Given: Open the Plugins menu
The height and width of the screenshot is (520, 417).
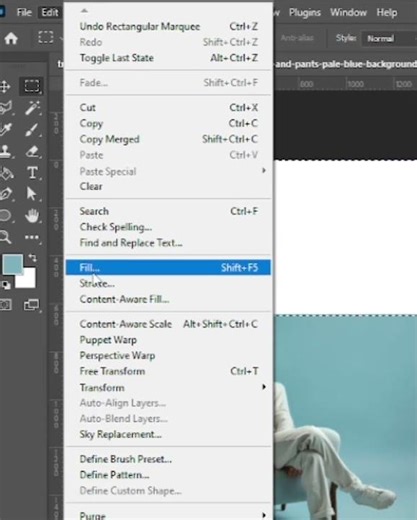Looking at the screenshot, I should pyautogui.click(x=305, y=12).
